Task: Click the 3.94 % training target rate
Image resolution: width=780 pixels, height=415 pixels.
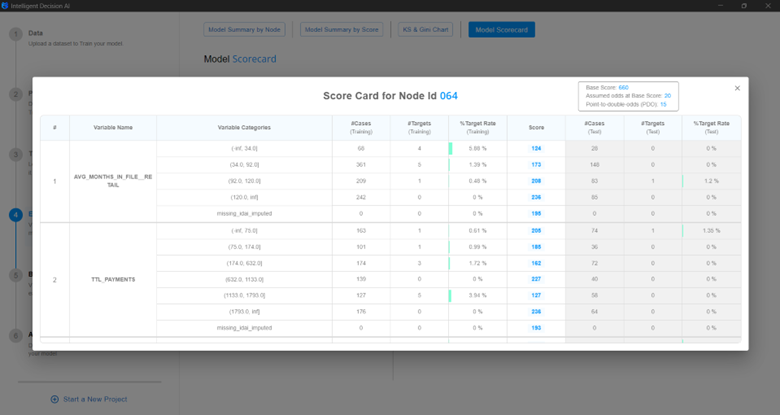Action: 478,295
